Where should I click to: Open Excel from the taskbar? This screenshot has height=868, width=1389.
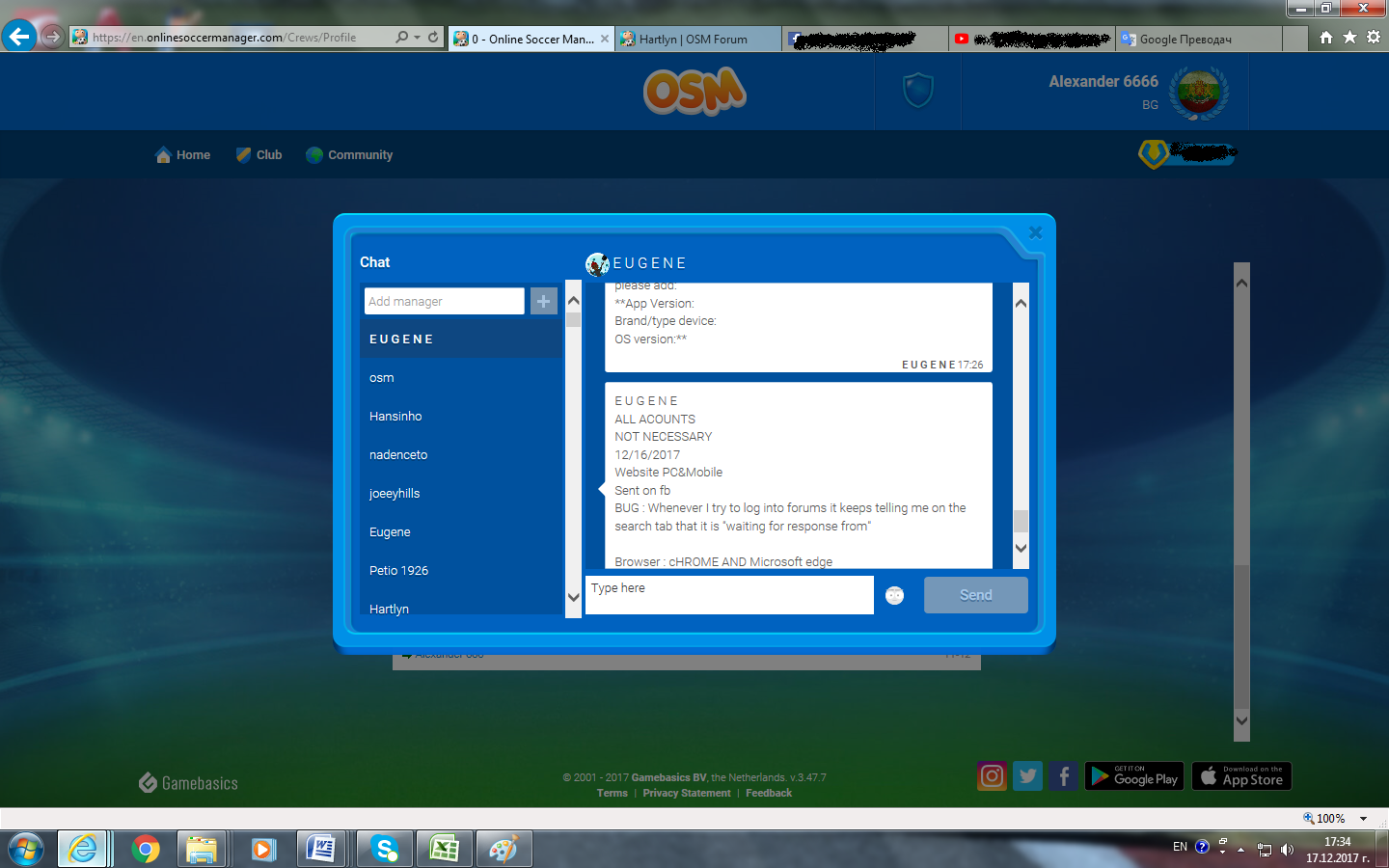pyautogui.click(x=445, y=849)
